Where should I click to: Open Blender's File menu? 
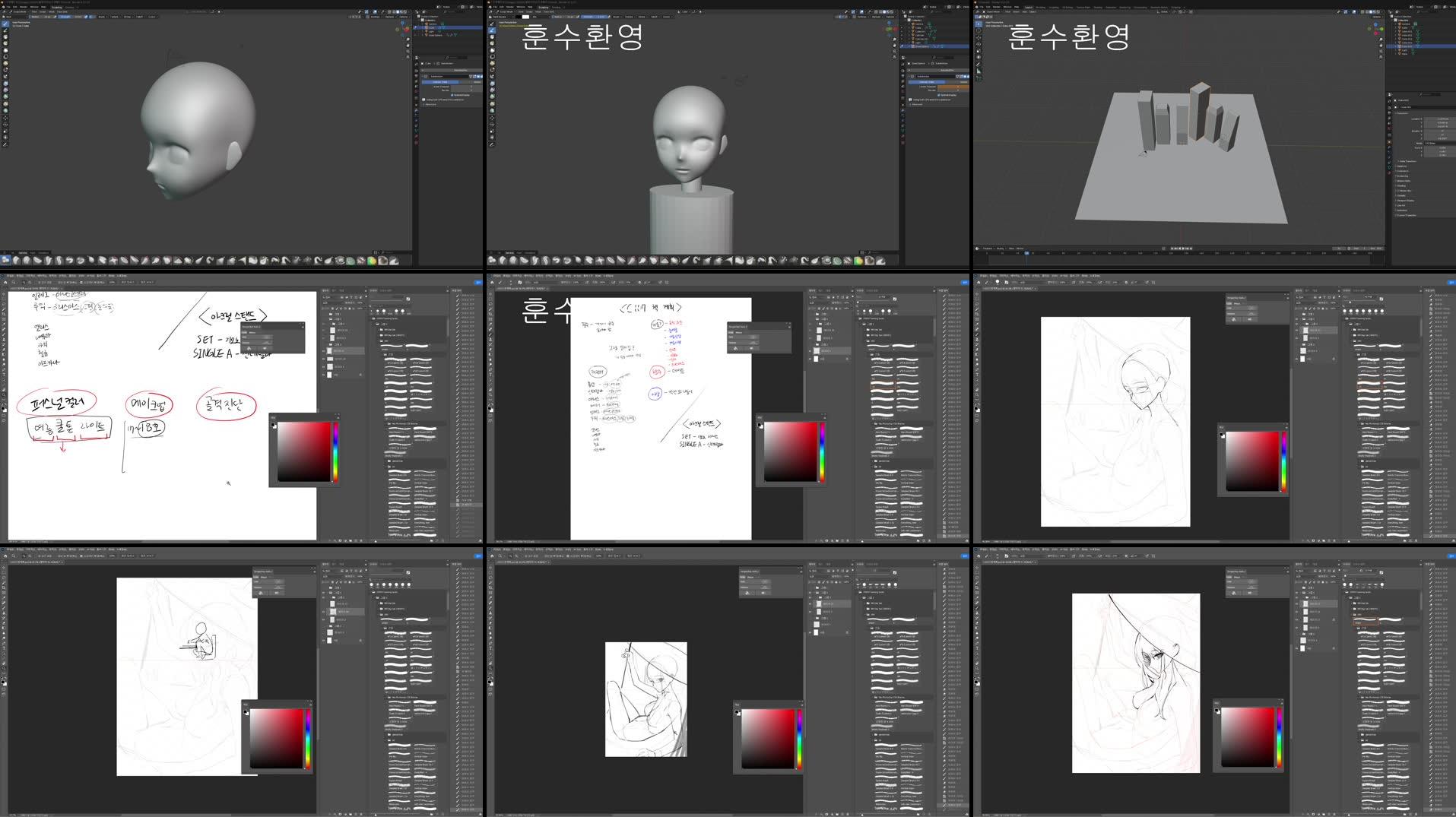[7, 7]
